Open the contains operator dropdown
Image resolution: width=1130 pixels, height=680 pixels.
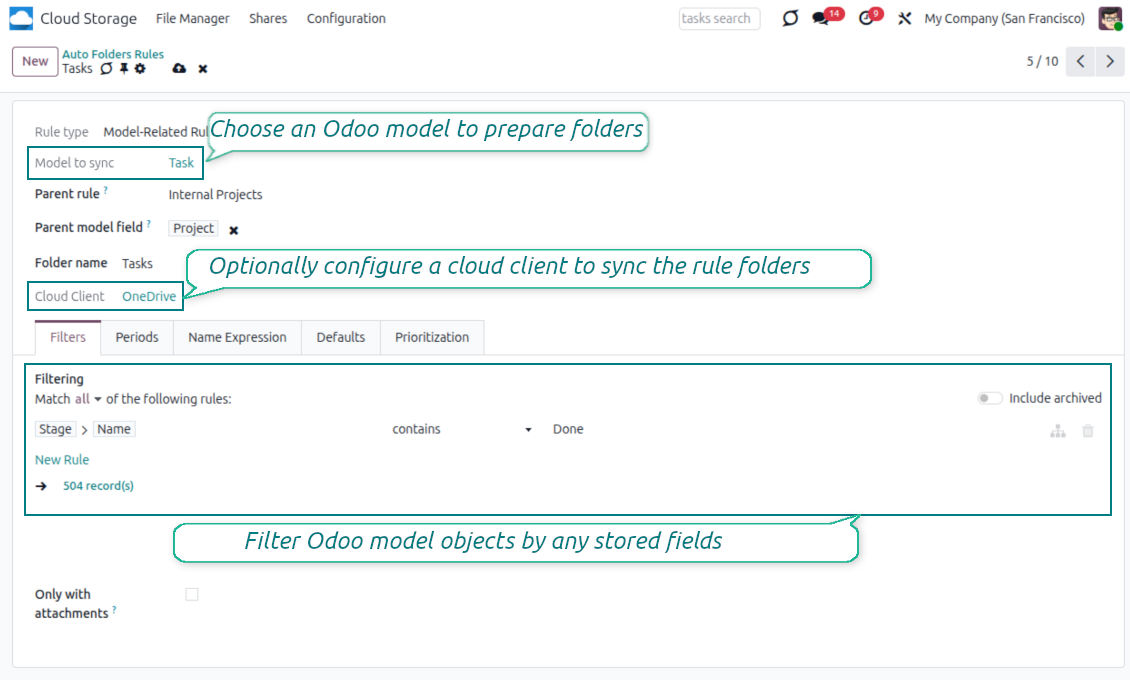tap(462, 429)
